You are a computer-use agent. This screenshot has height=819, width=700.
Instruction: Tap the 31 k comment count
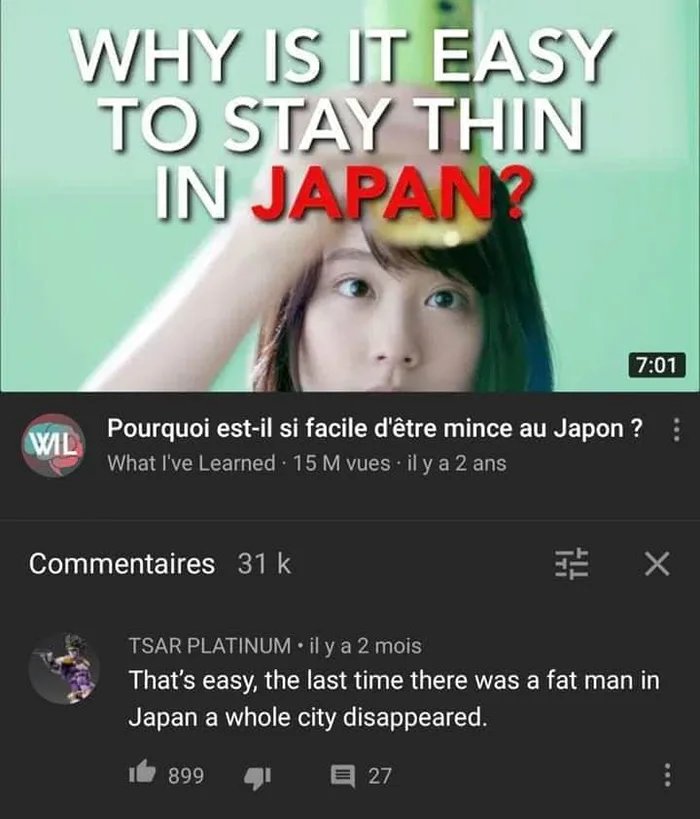(264, 564)
